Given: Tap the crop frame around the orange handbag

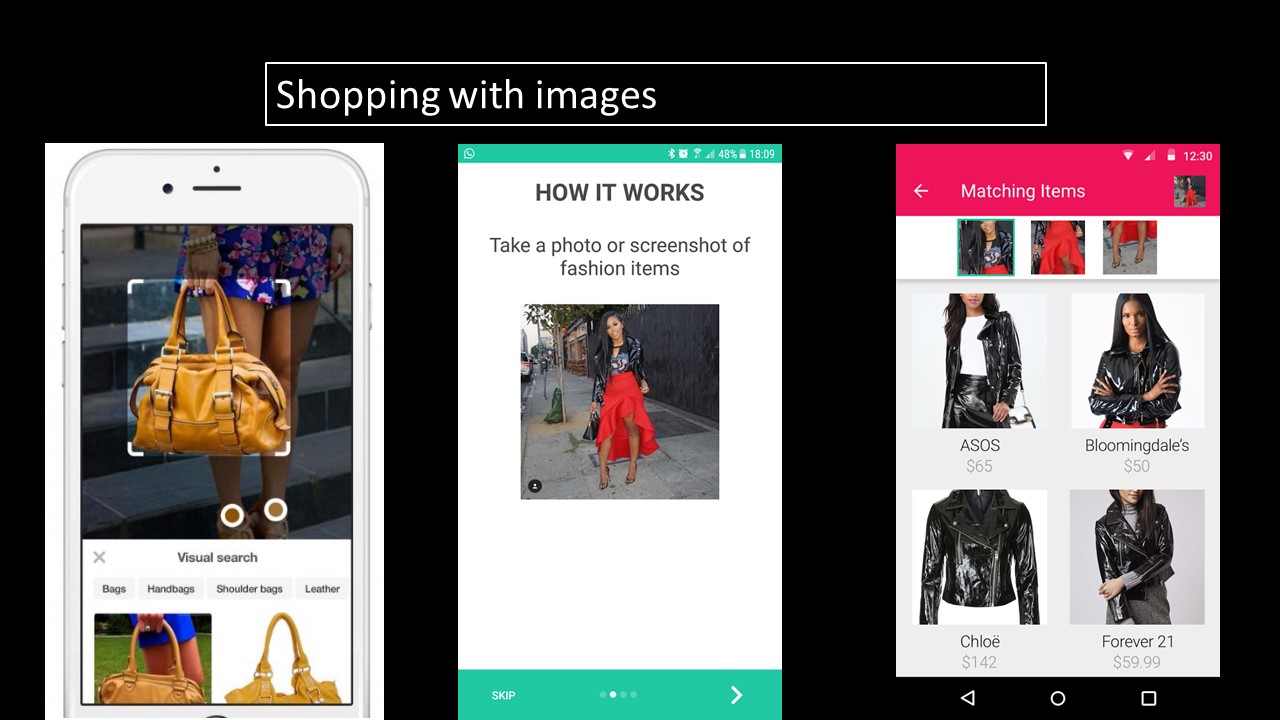Looking at the screenshot, I should pyautogui.click(x=209, y=367).
